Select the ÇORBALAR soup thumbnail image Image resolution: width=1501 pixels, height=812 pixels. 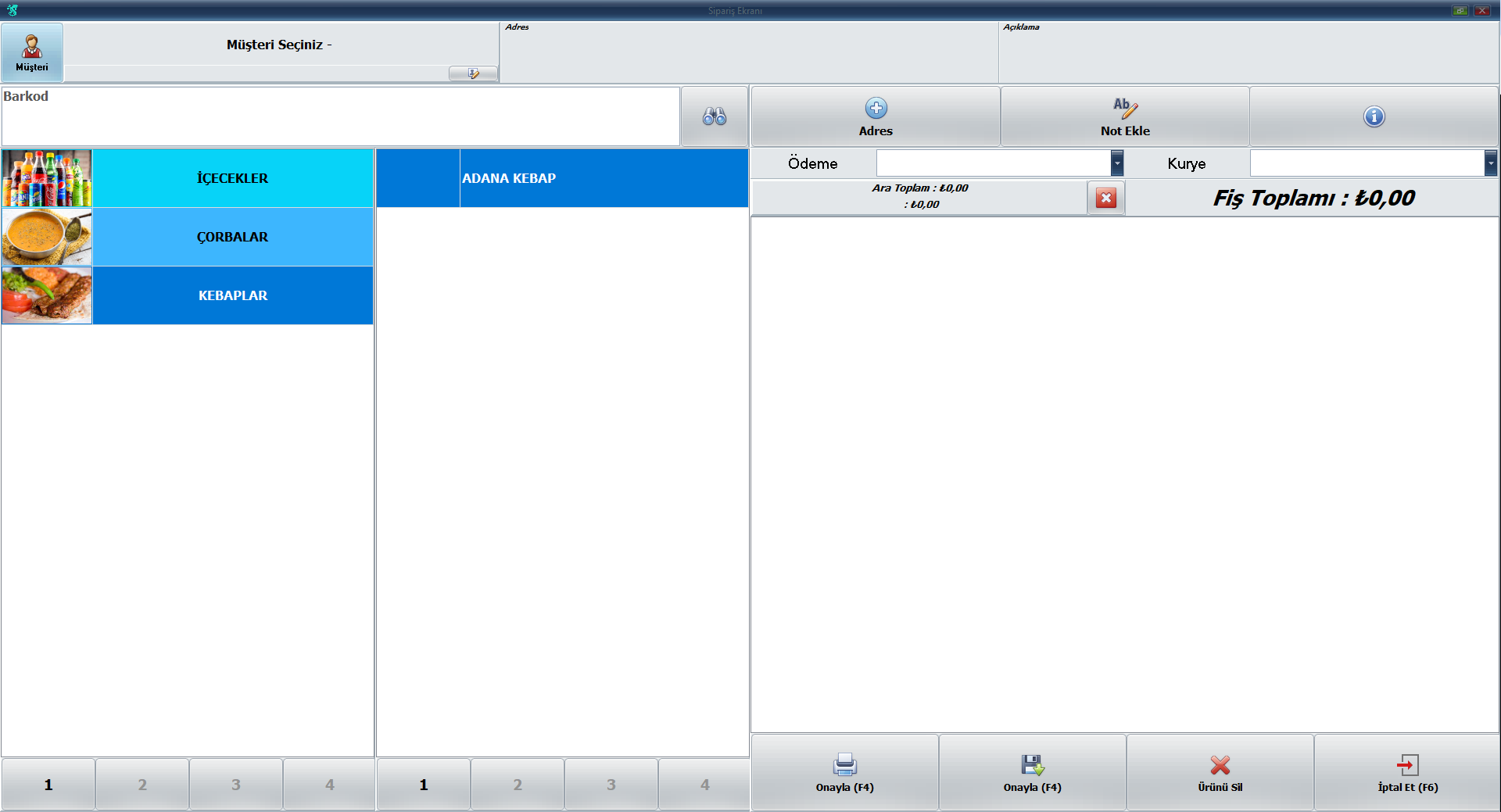47,237
